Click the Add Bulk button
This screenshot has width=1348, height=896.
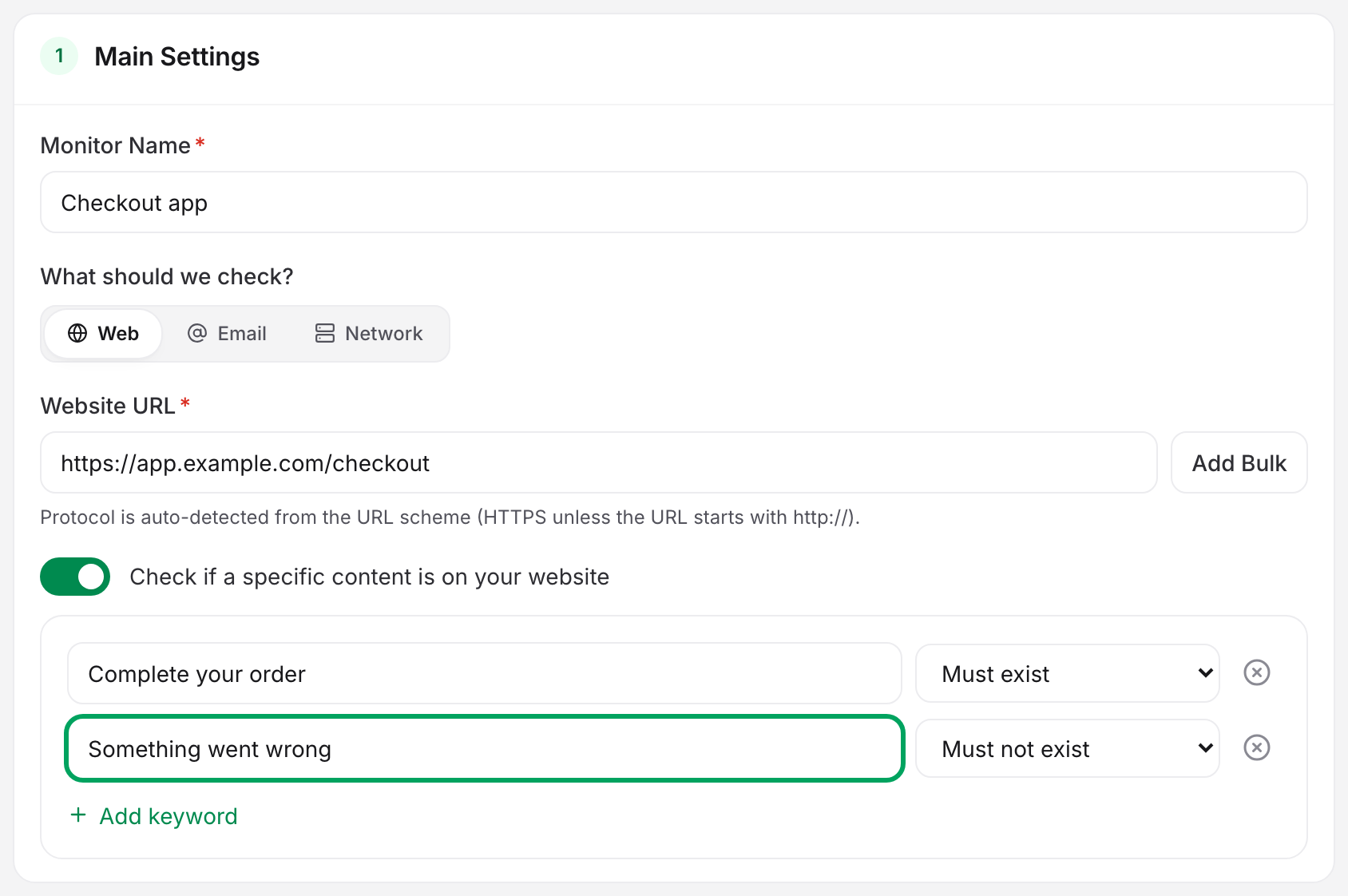click(x=1239, y=463)
